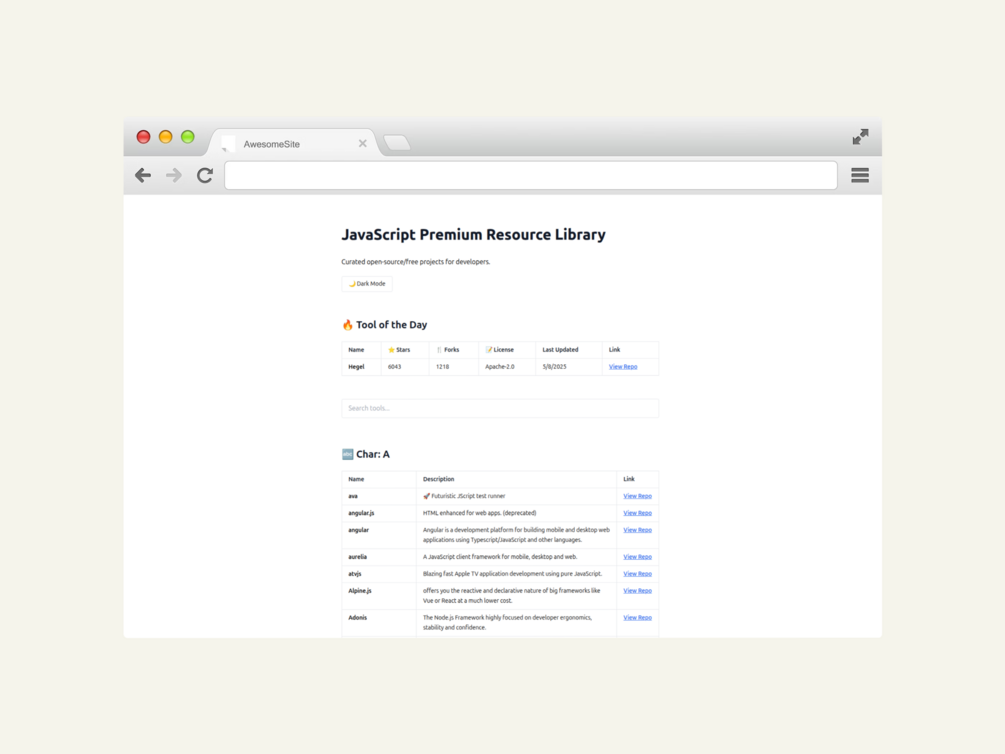Open View Repo link for aurelia
The image size is (1005, 754).
pos(637,557)
